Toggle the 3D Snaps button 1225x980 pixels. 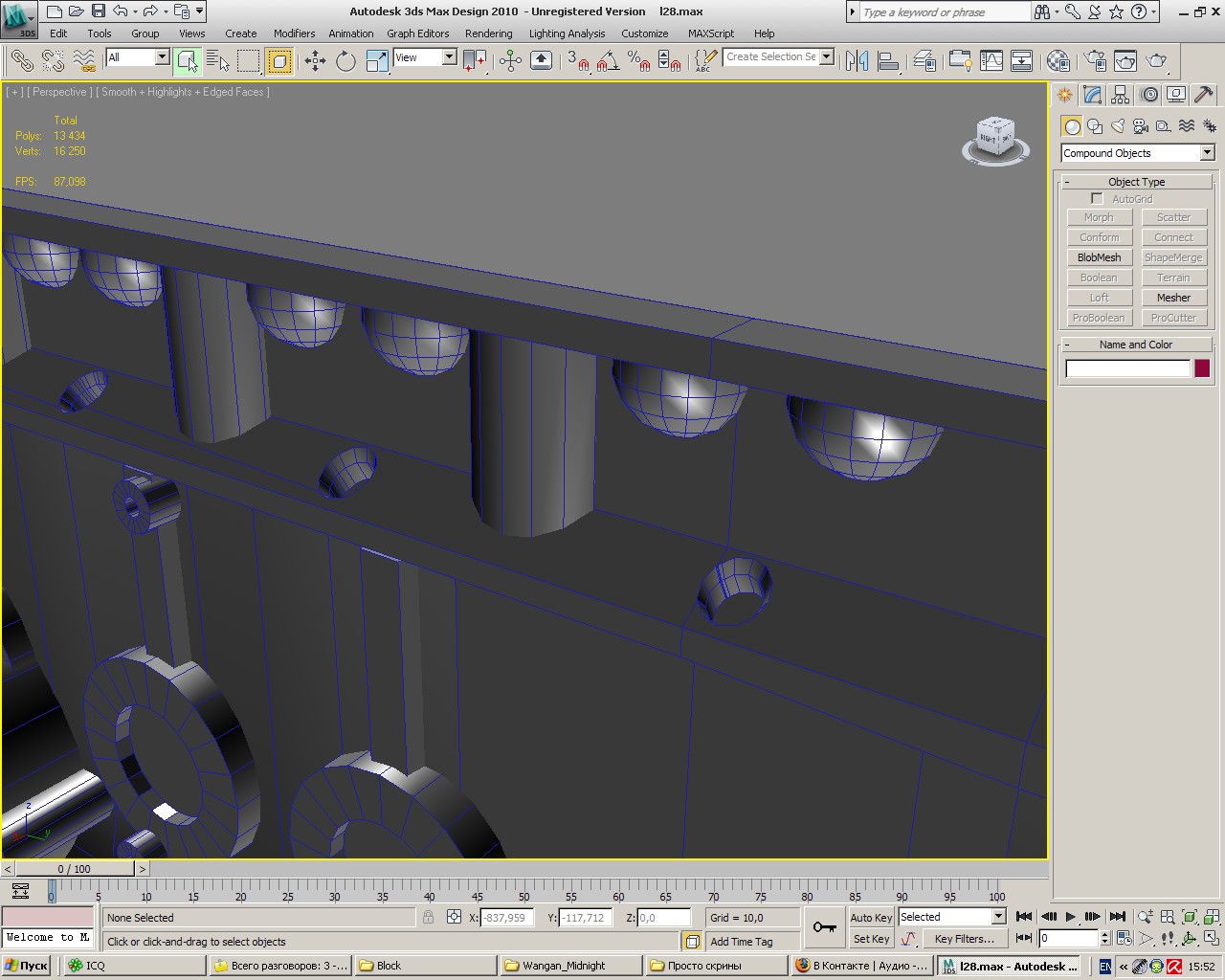578,61
